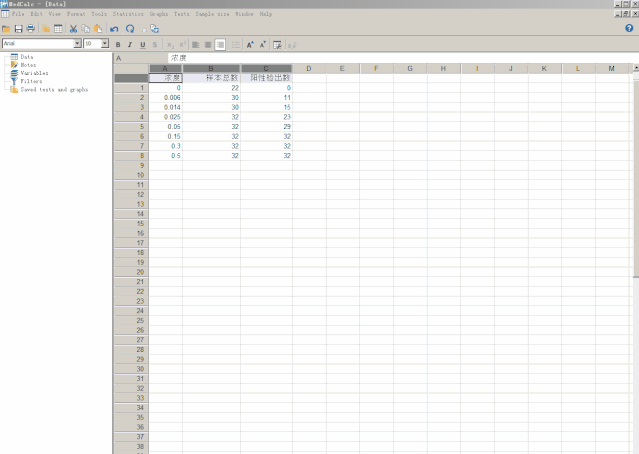
Task: Click the Save icon in toolbar
Action: coord(19,29)
